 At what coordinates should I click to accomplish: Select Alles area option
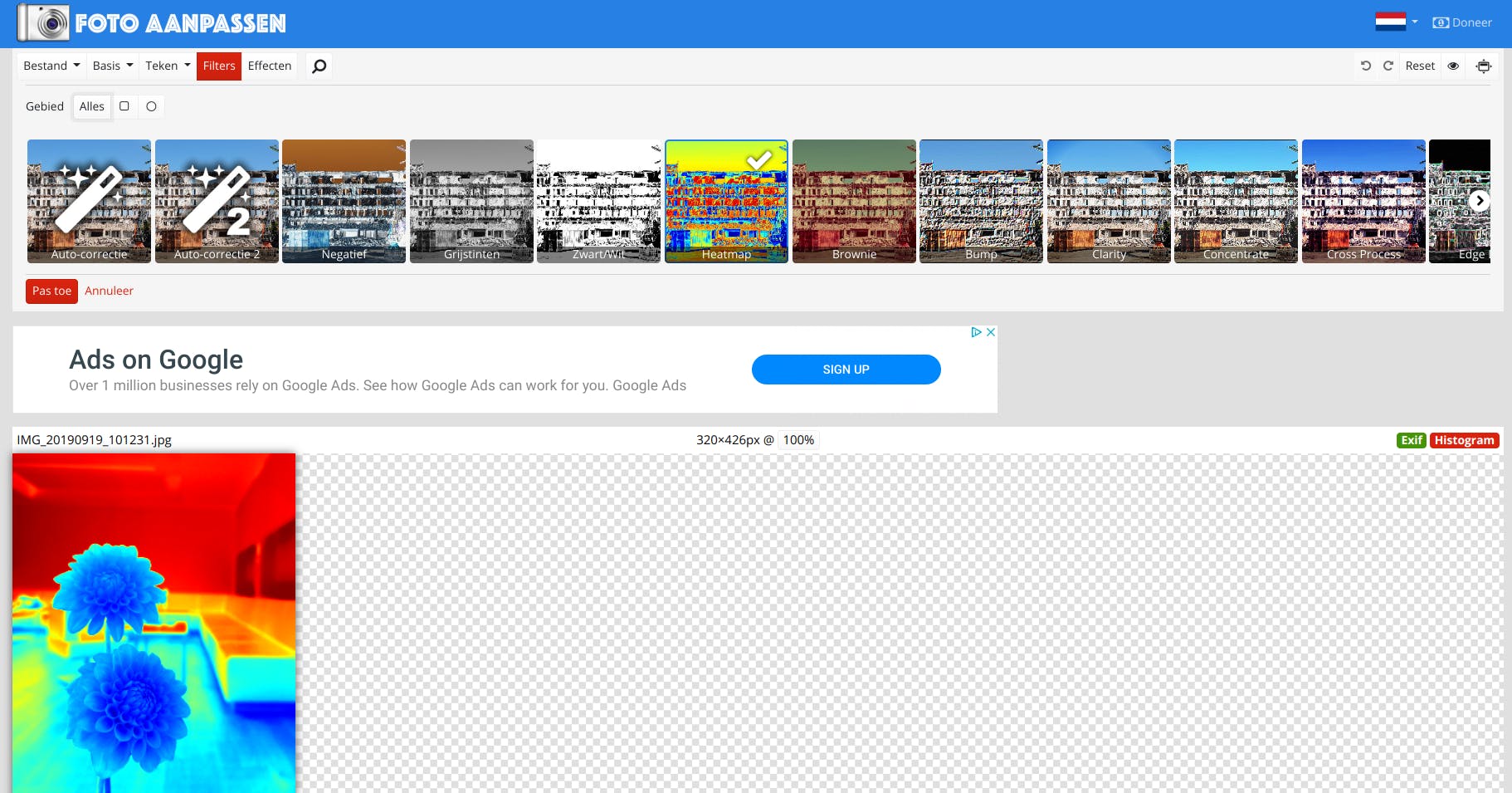[92, 106]
